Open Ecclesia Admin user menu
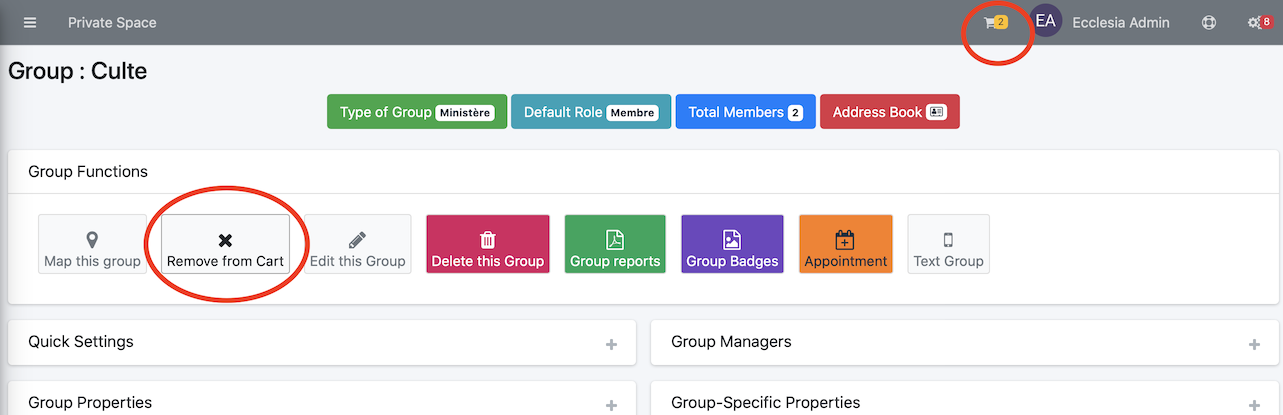 coord(1121,22)
